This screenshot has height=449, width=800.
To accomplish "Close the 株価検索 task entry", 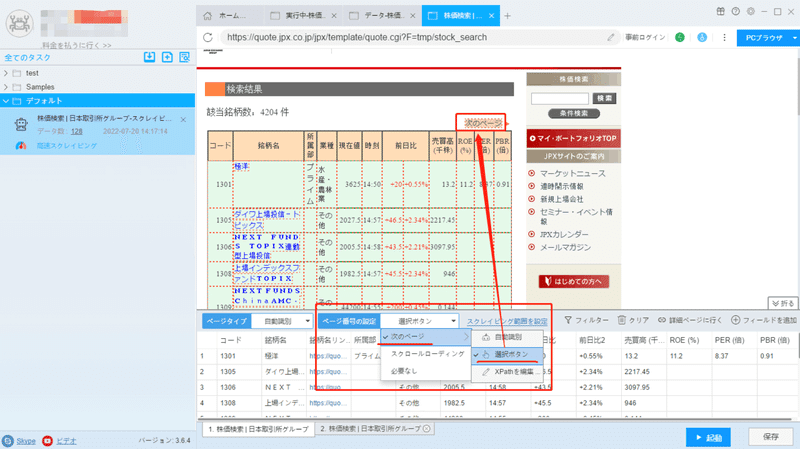I will tap(183, 119).
